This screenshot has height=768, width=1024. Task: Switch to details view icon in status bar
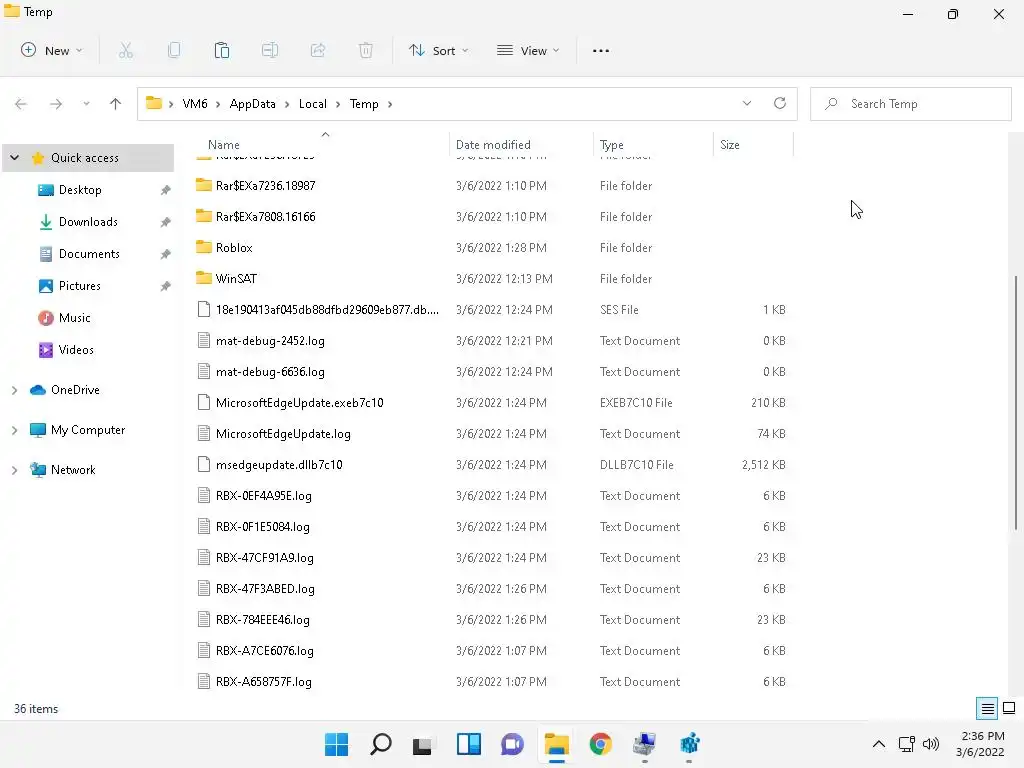pyautogui.click(x=987, y=709)
